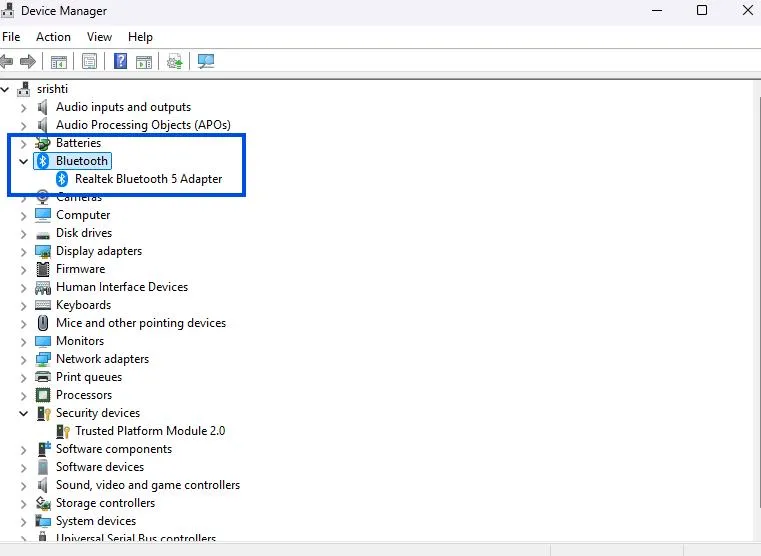Click the Bluetooth category icon
Viewport: 761px width, 556px height.
pyautogui.click(x=43, y=161)
